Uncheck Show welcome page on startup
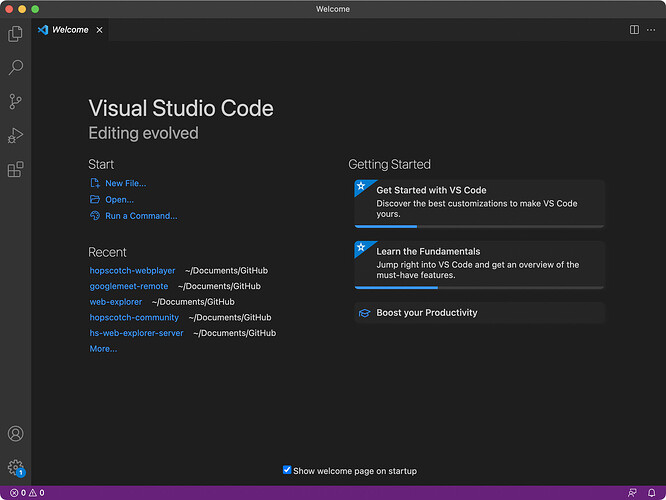666x500 pixels. (x=288, y=470)
